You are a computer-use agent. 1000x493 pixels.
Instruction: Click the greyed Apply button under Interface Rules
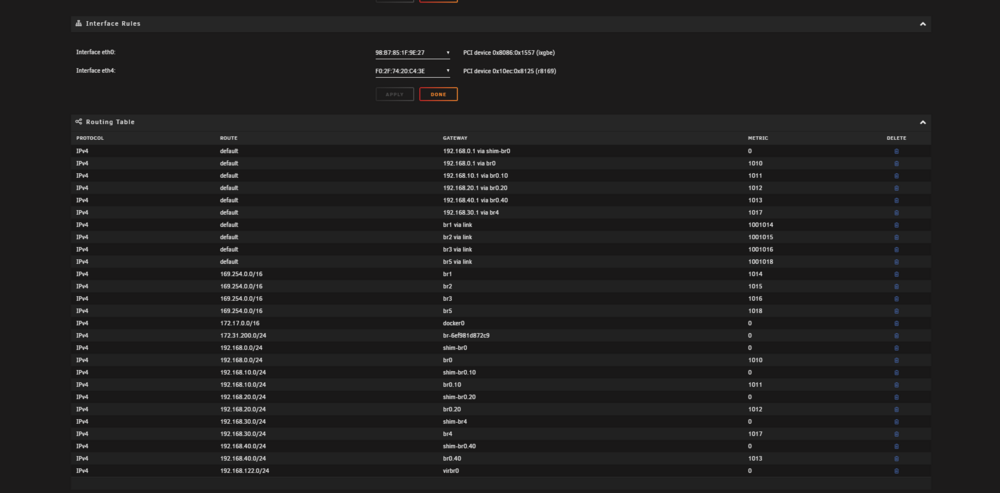tap(395, 94)
